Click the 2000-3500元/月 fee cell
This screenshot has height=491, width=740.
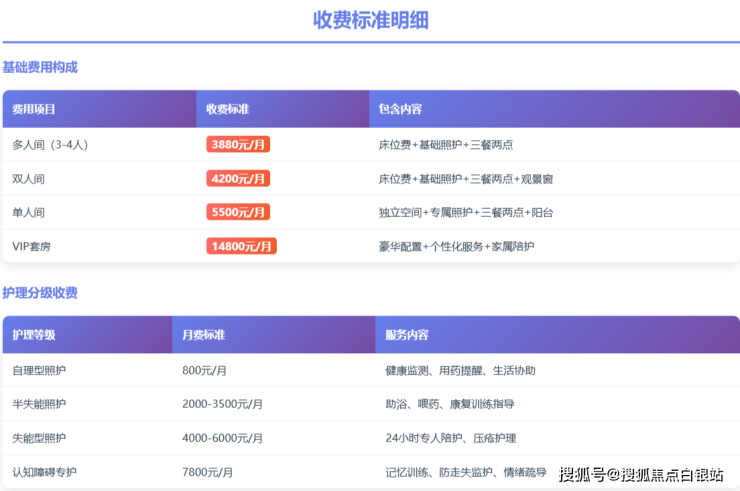[x=222, y=404]
